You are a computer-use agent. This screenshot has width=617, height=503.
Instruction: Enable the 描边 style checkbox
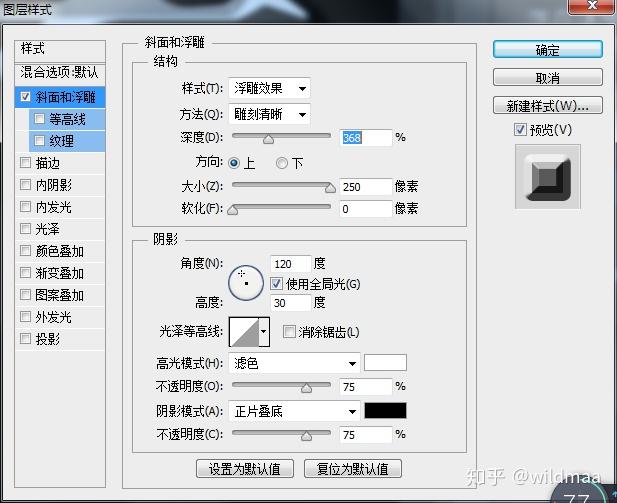click(x=26, y=163)
